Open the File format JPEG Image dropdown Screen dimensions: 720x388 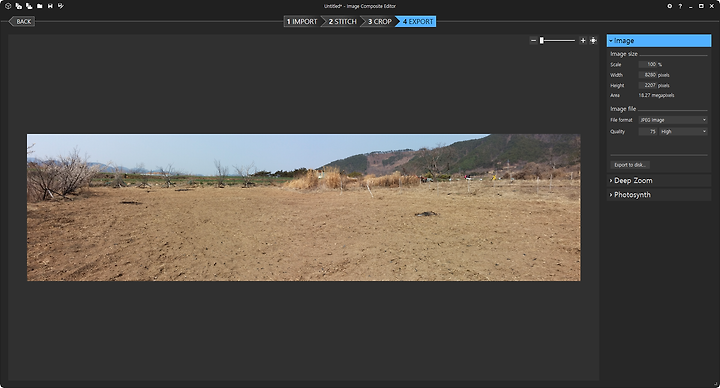[673, 120]
